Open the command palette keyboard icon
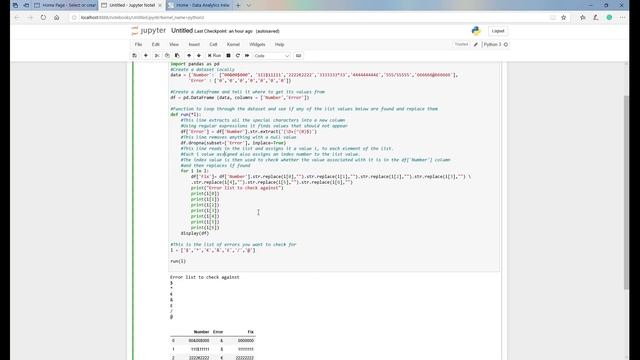640x360 pixels. click(298, 56)
